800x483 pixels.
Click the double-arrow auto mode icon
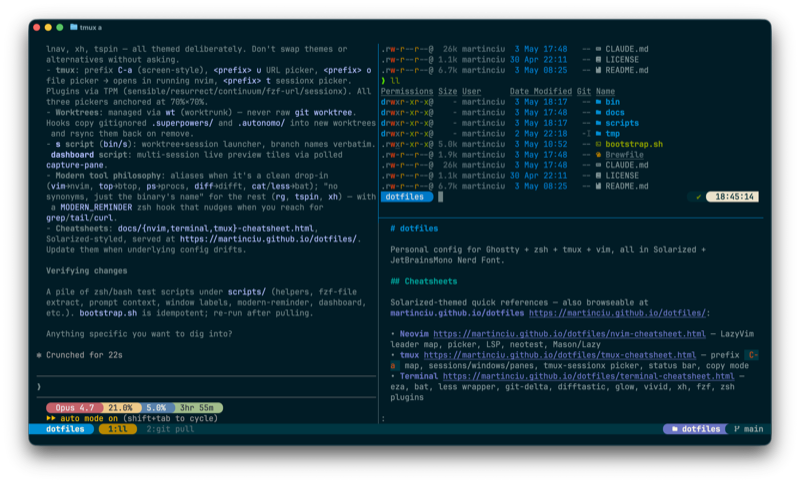coord(51,418)
